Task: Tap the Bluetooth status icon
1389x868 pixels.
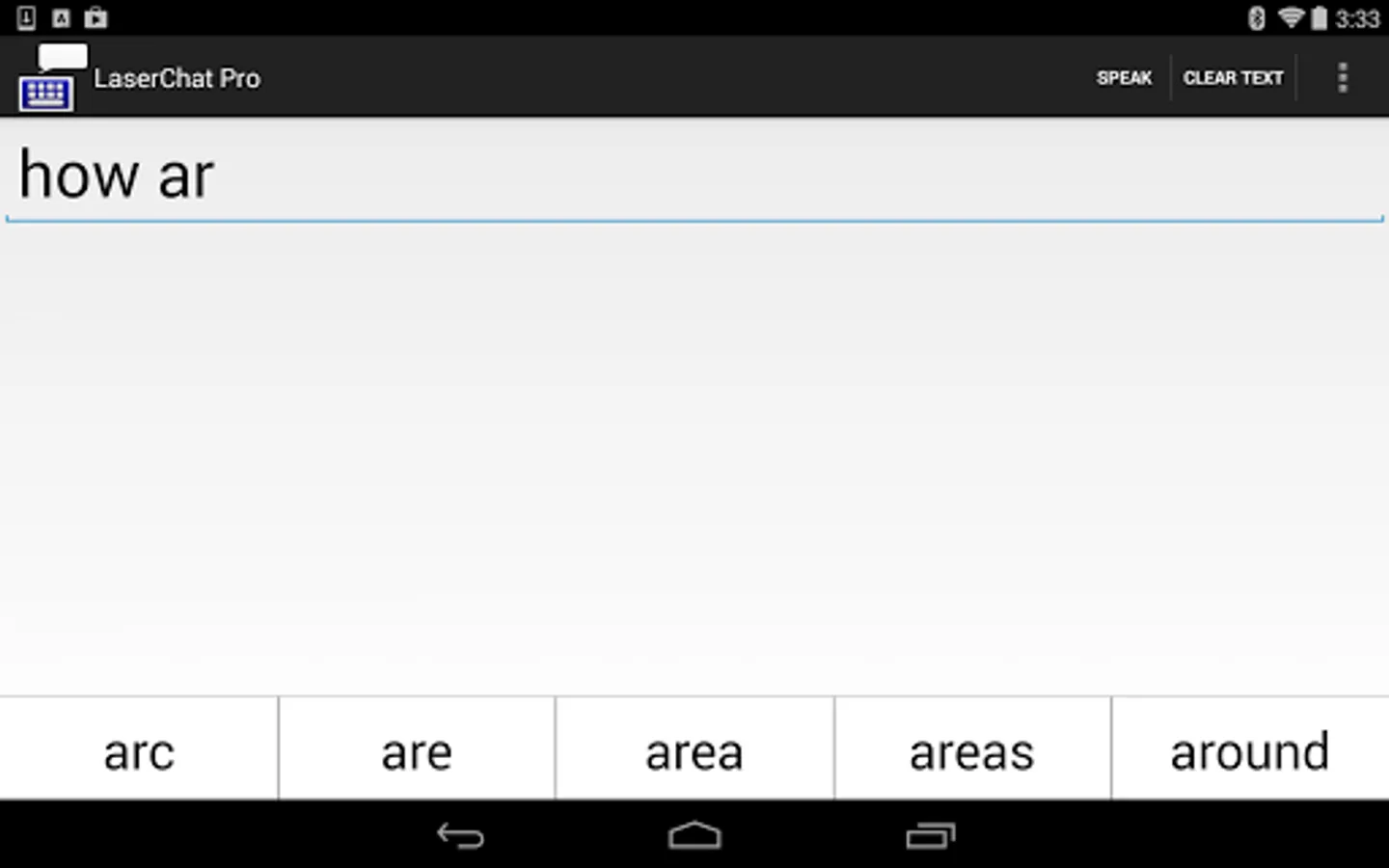Action: click(1256, 18)
